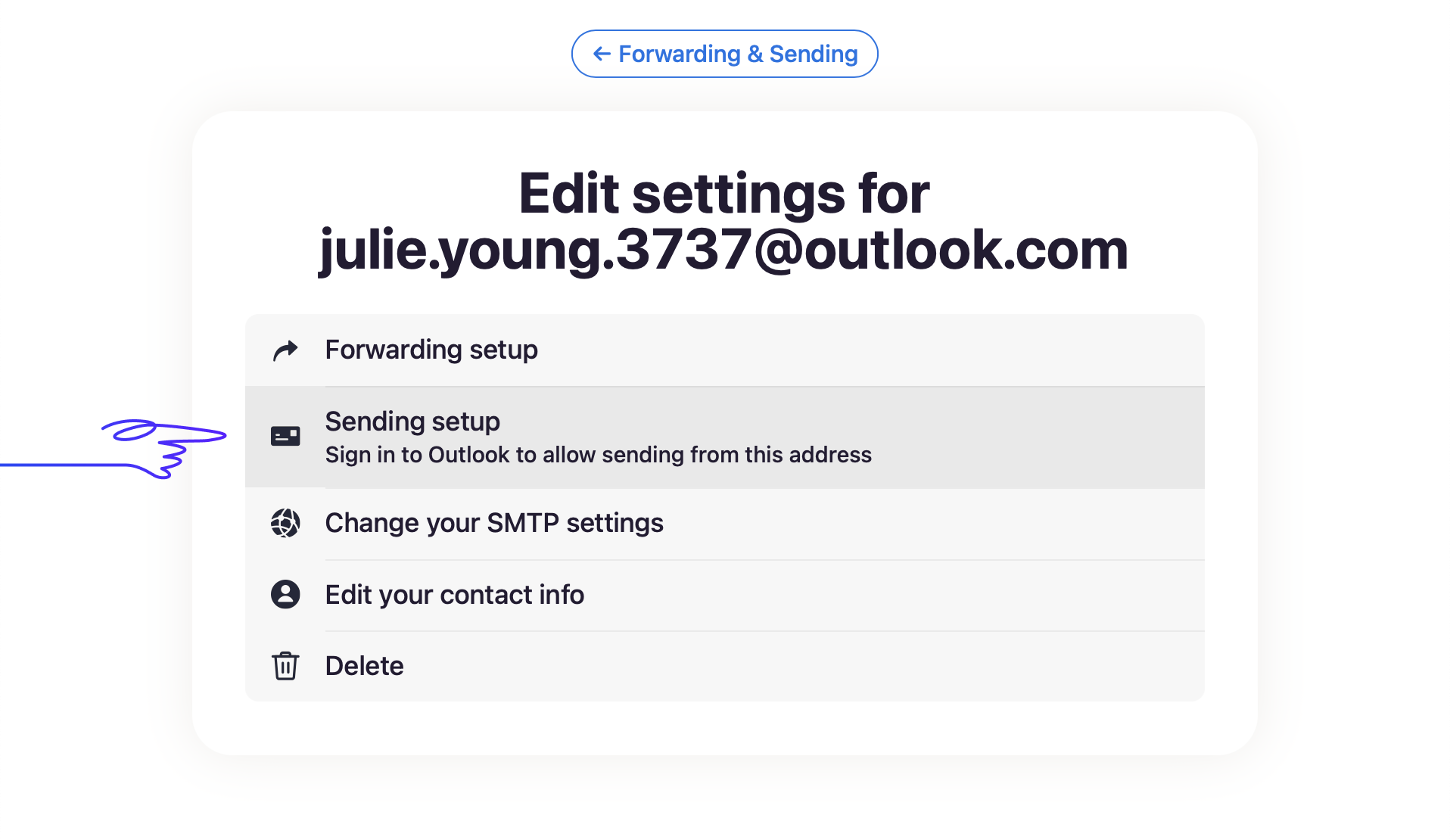Select the Delete option label
This screenshot has width=1450, height=840.
pos(364,666)
